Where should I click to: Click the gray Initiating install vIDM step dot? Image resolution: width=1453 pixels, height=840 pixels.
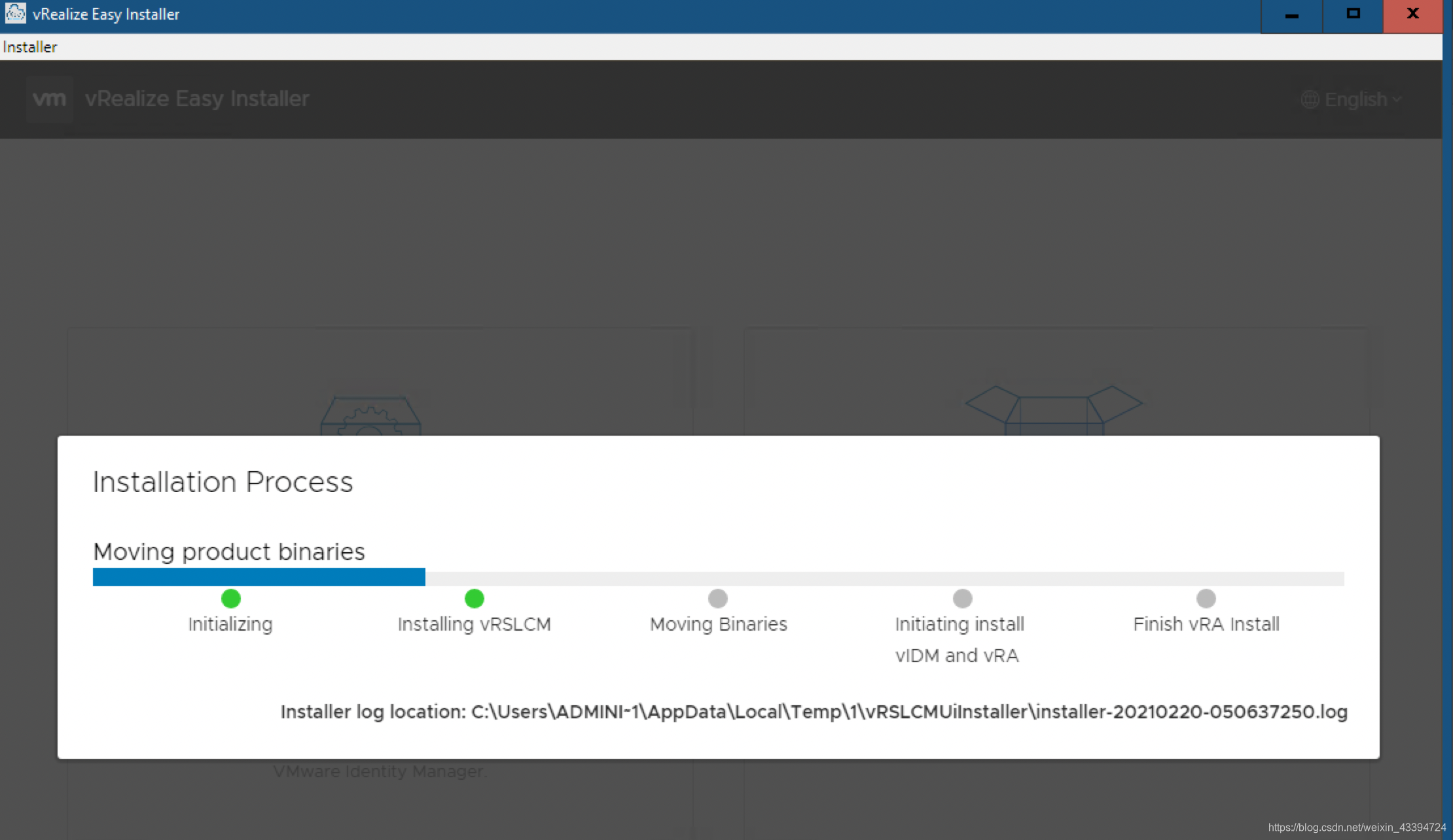[x=962, y=598]
